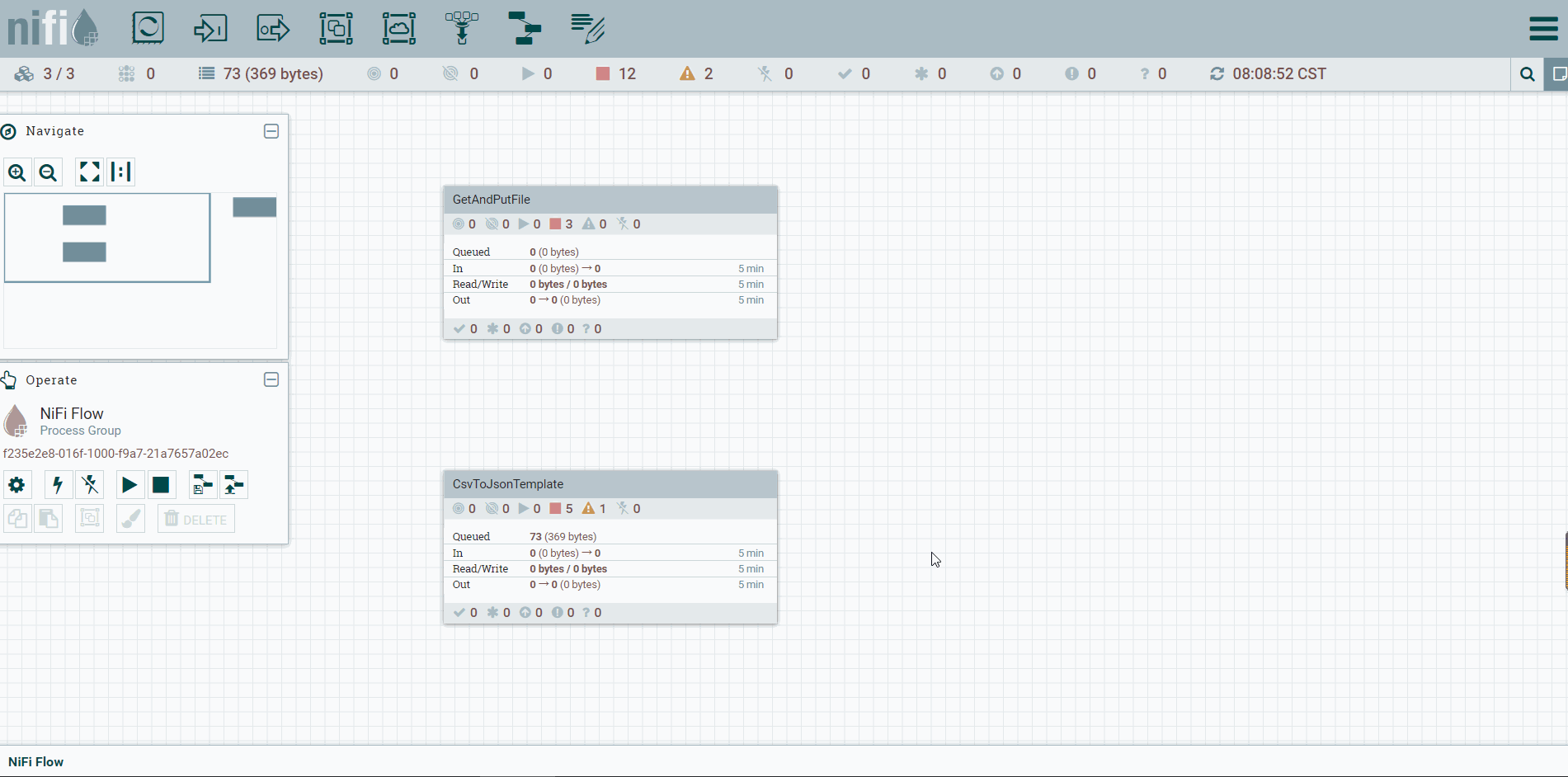Click the zoom in icon

point(17,172)
